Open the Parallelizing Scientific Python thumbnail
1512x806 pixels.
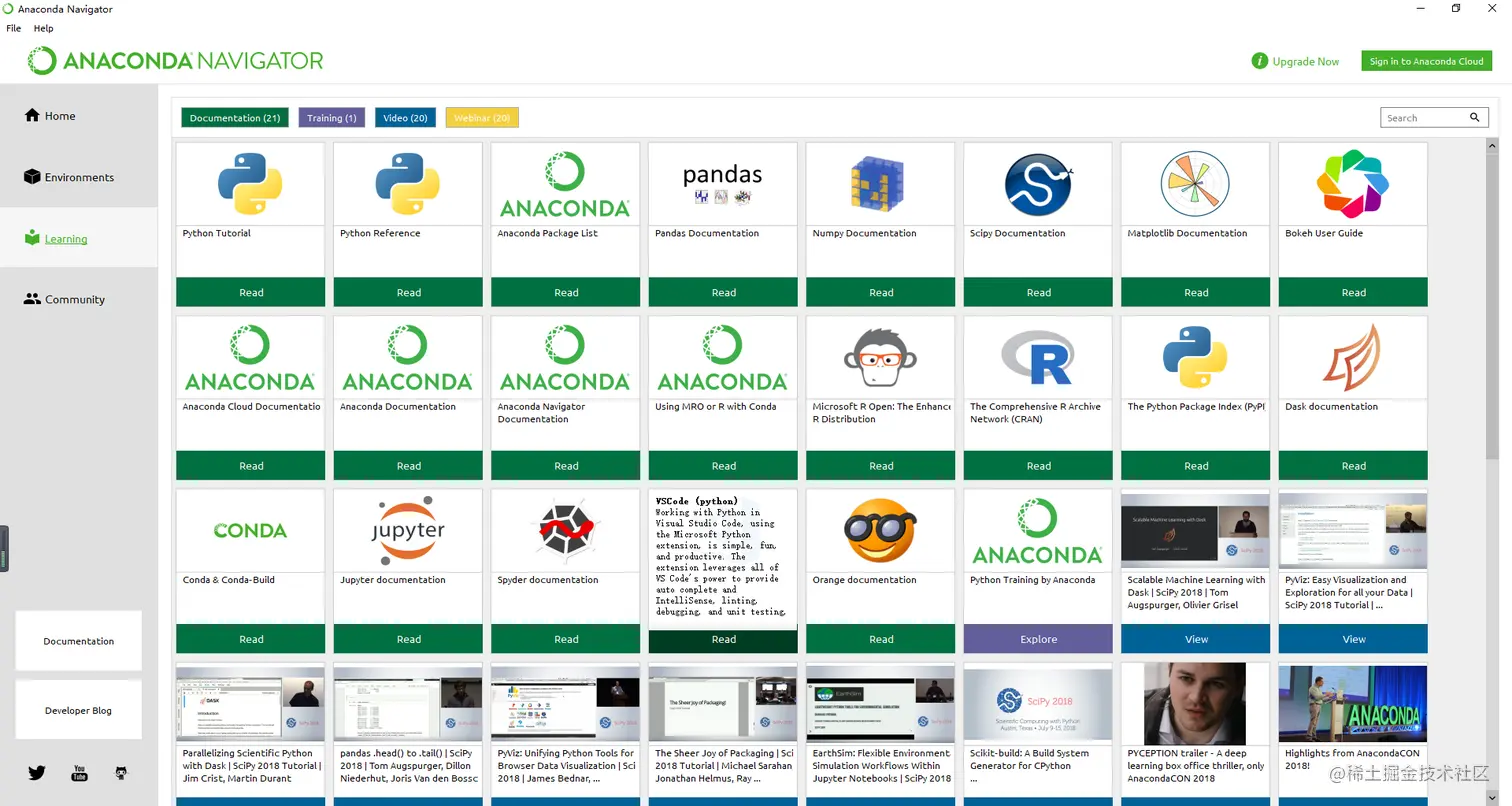pos(251,704)
